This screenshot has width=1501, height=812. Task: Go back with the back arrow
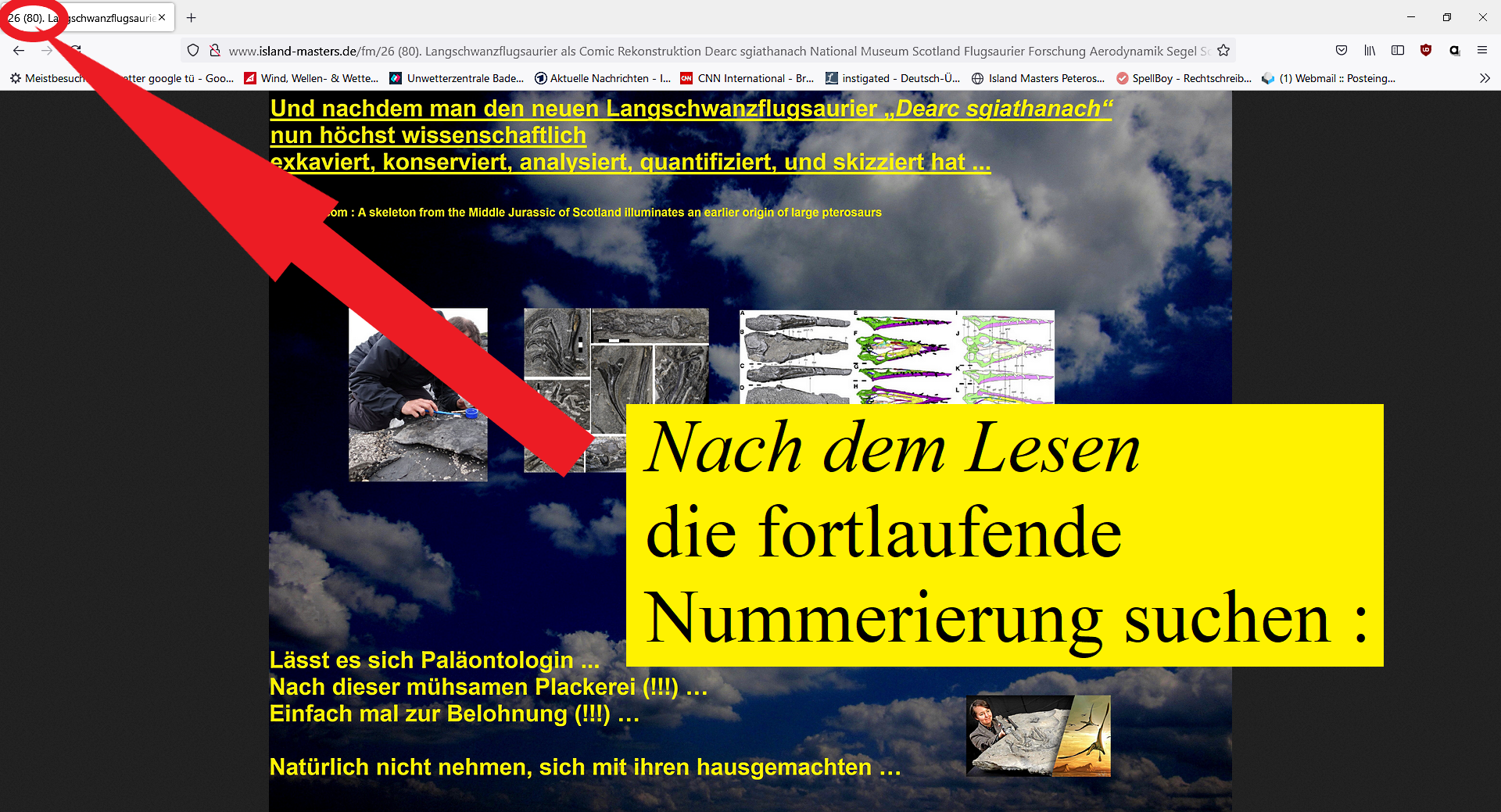pyautogui.click(x=20, y=51)
